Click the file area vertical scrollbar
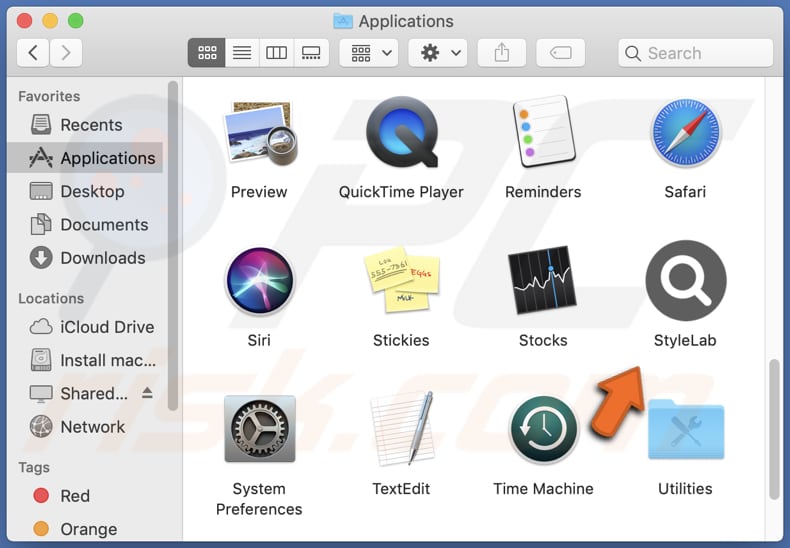Screen dimensions: 790x548 click(x=774, y=429)
